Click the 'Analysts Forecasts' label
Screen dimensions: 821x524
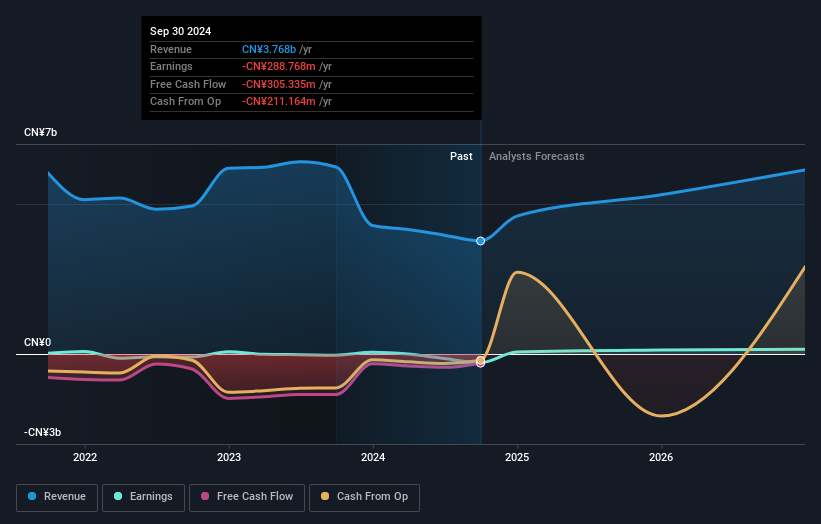[x=537, y=157]
